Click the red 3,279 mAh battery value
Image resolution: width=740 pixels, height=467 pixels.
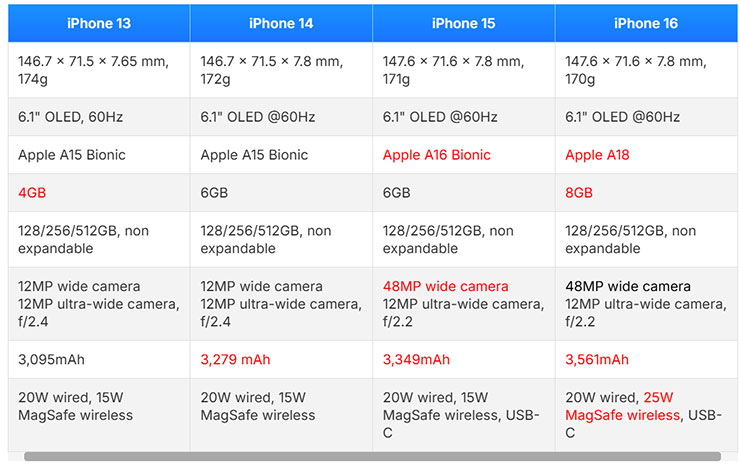[x=235, y=359]
